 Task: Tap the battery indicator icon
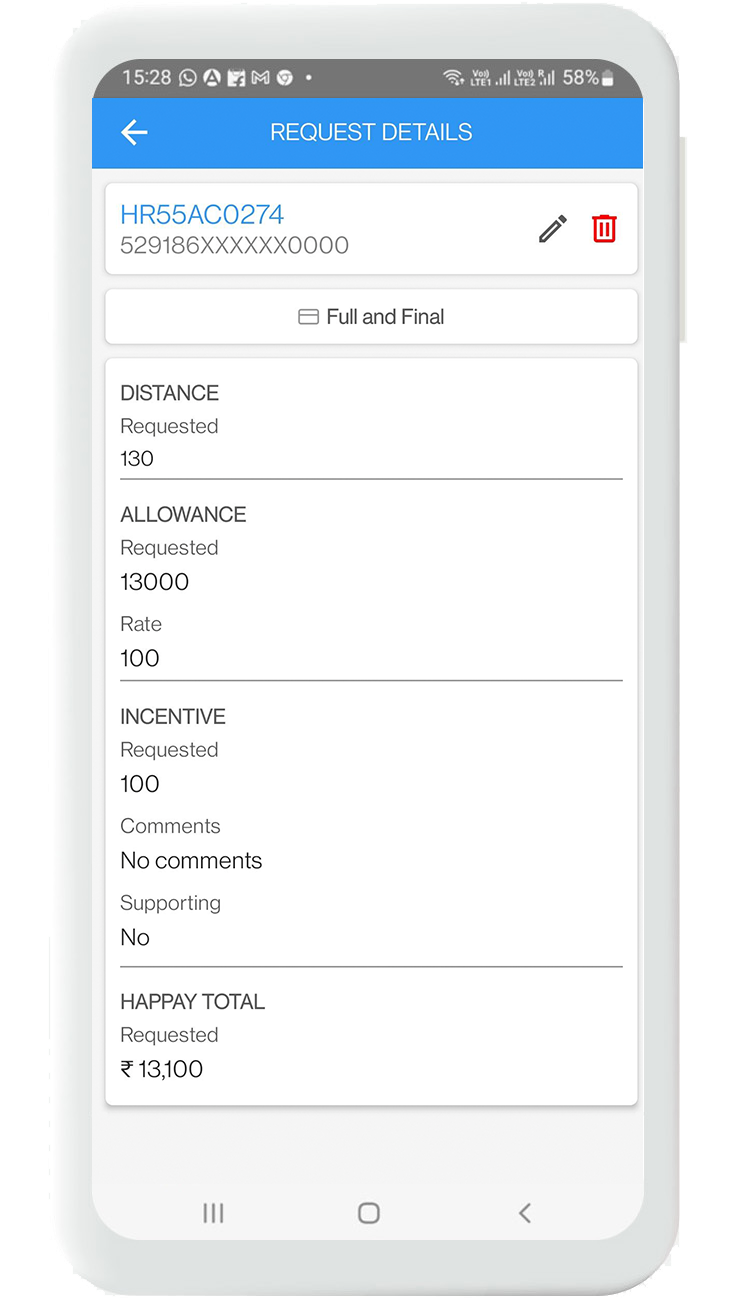(607, 78)
